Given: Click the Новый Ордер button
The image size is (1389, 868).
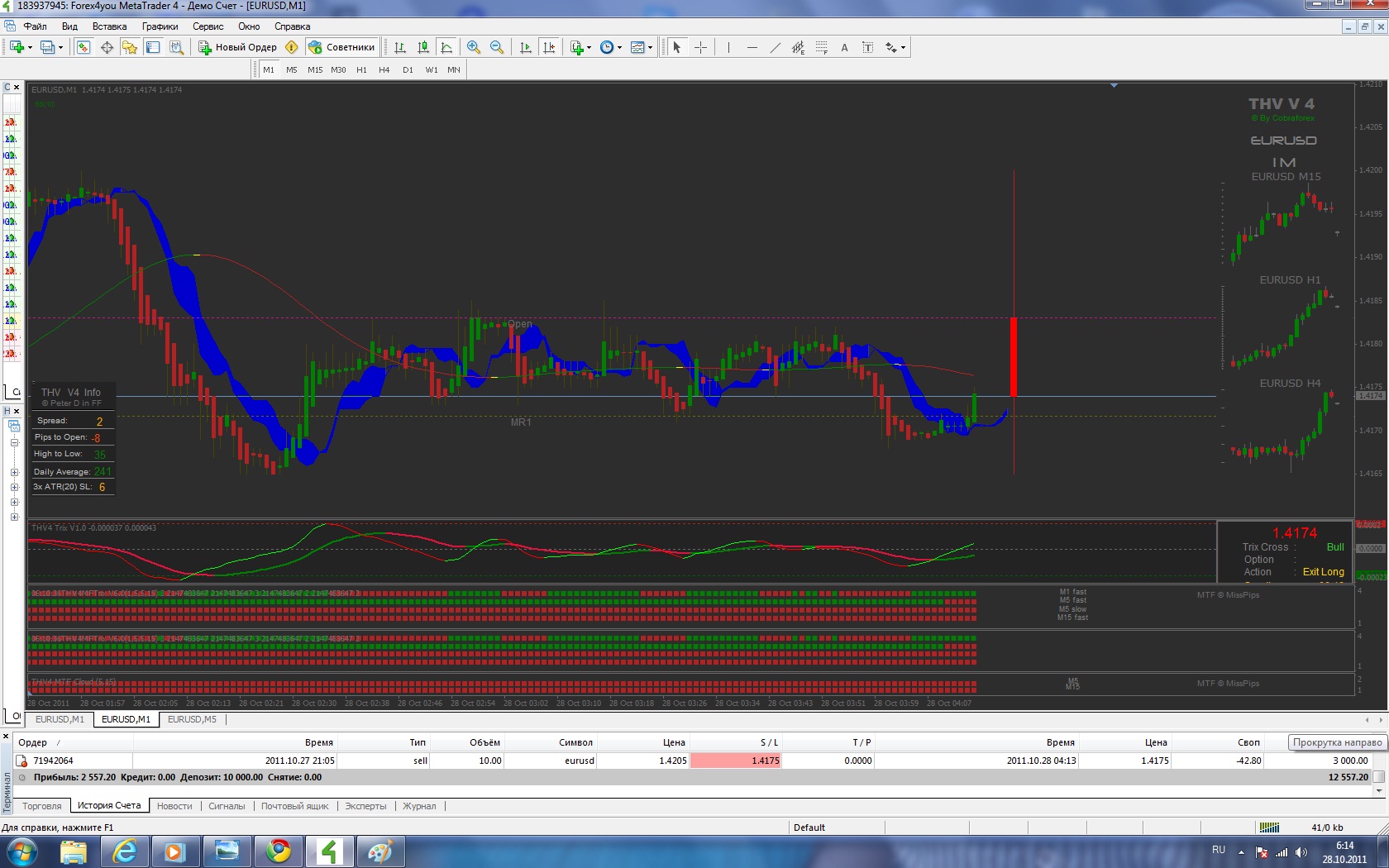Looking at the screenshot, I should click(x=237, y=47).
